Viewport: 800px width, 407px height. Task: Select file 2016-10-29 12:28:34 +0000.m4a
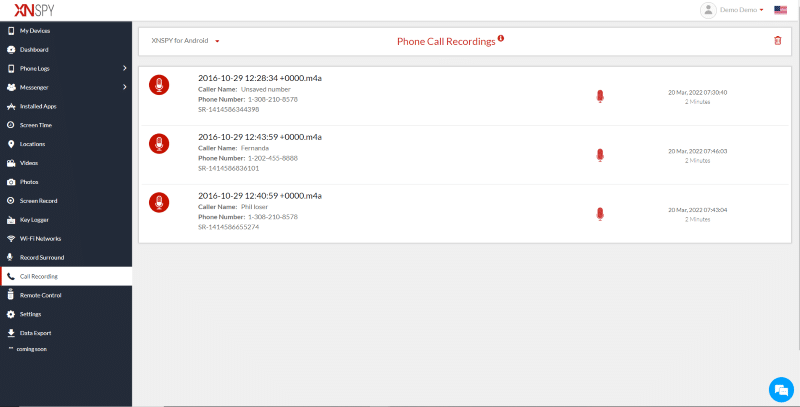click(260, 78)
